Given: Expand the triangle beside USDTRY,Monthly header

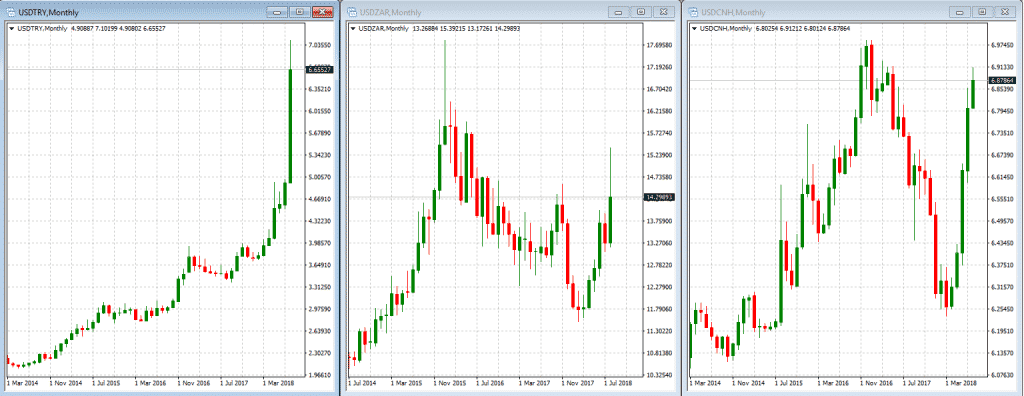Looking at the screenshot, I should pos(11,28).
